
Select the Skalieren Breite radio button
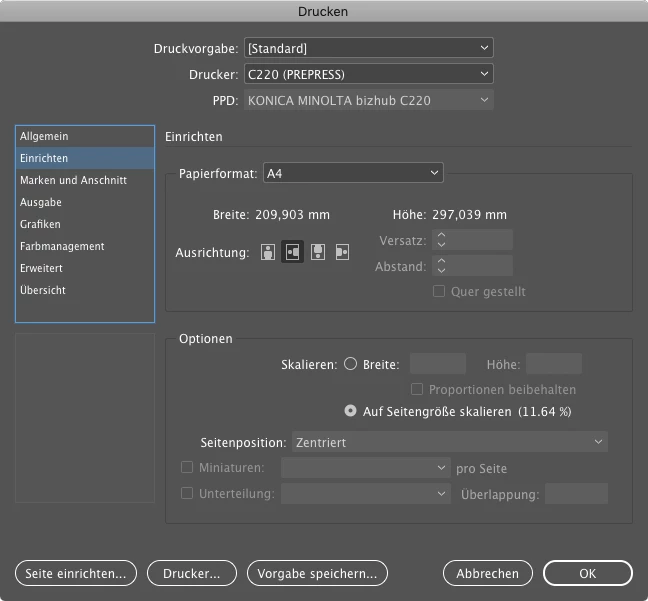[x=350, y=364]
